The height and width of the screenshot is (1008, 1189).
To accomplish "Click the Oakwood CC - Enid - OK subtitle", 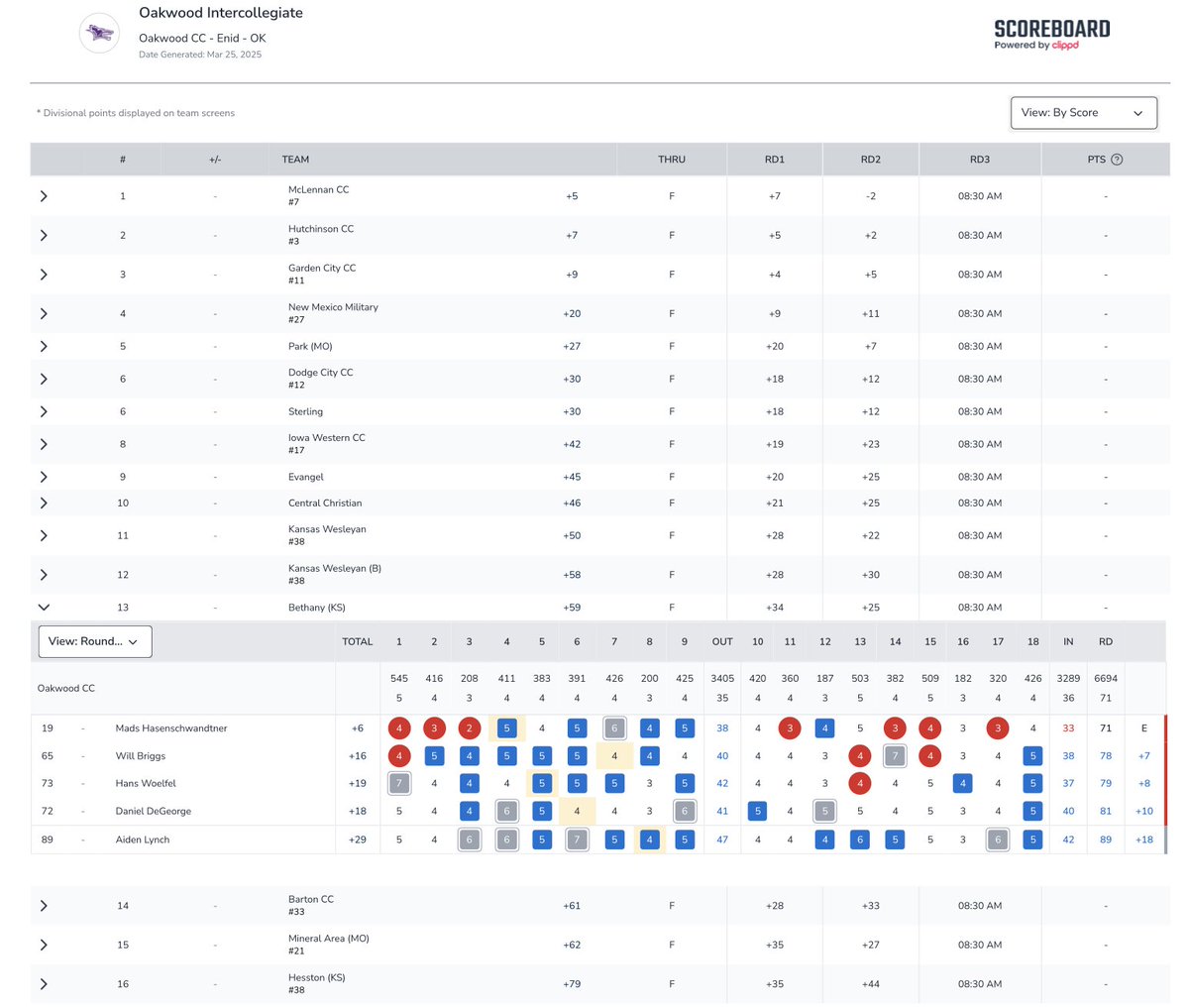I will click(202, 38).
